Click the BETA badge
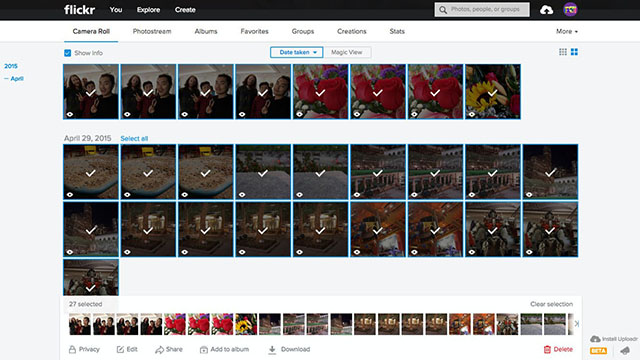Image resolution: width=640 pixels, height=360 pixels. click(598, 351)
